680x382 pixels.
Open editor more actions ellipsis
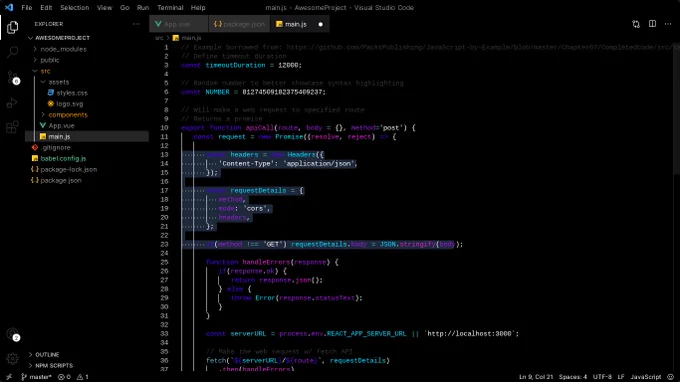[668, 24]
